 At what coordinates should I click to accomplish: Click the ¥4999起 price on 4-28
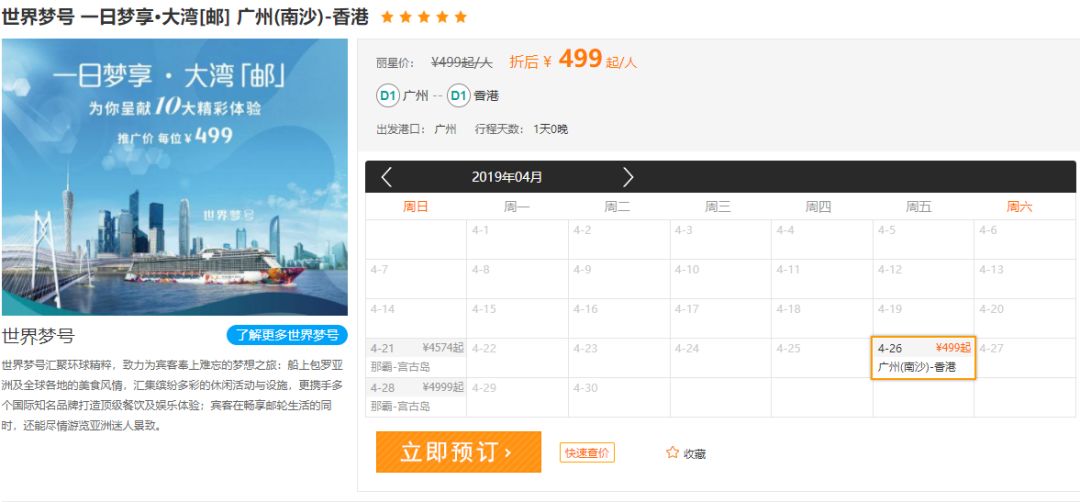coord(443,387)
